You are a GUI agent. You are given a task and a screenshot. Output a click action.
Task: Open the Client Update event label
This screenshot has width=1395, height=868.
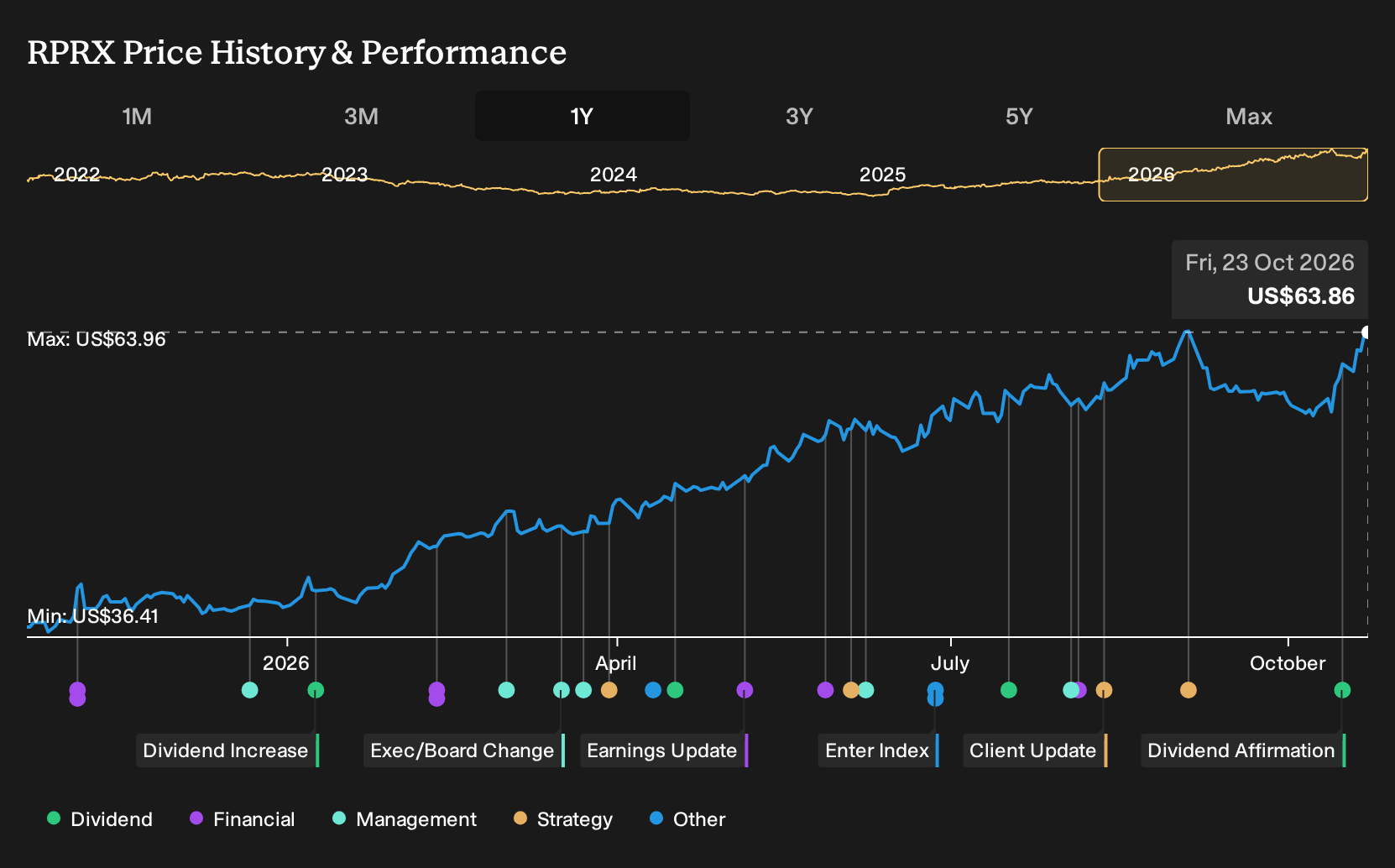(x=1035, y=750)
